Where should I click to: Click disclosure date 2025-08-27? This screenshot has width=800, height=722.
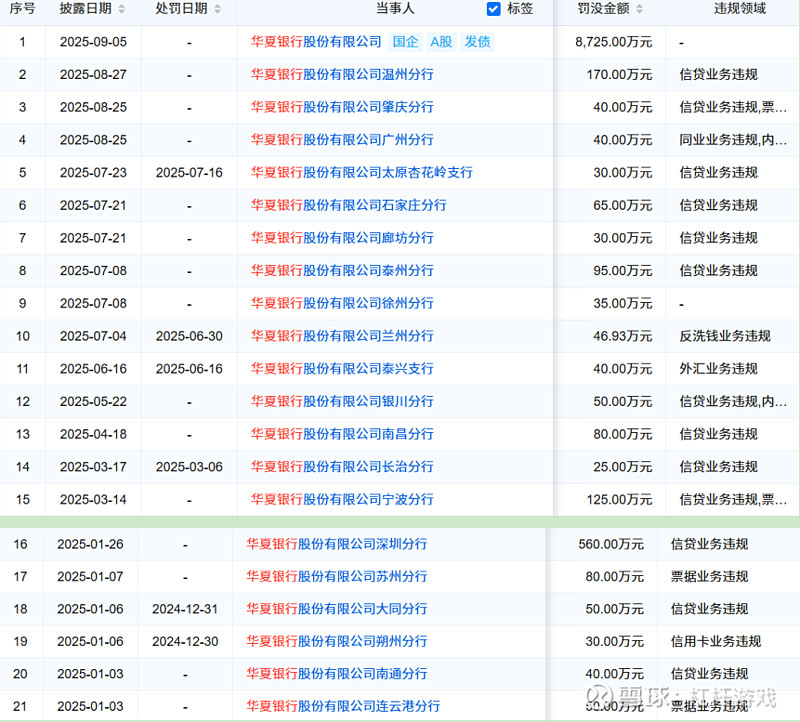pyautogui.click(x=93, y=74)
